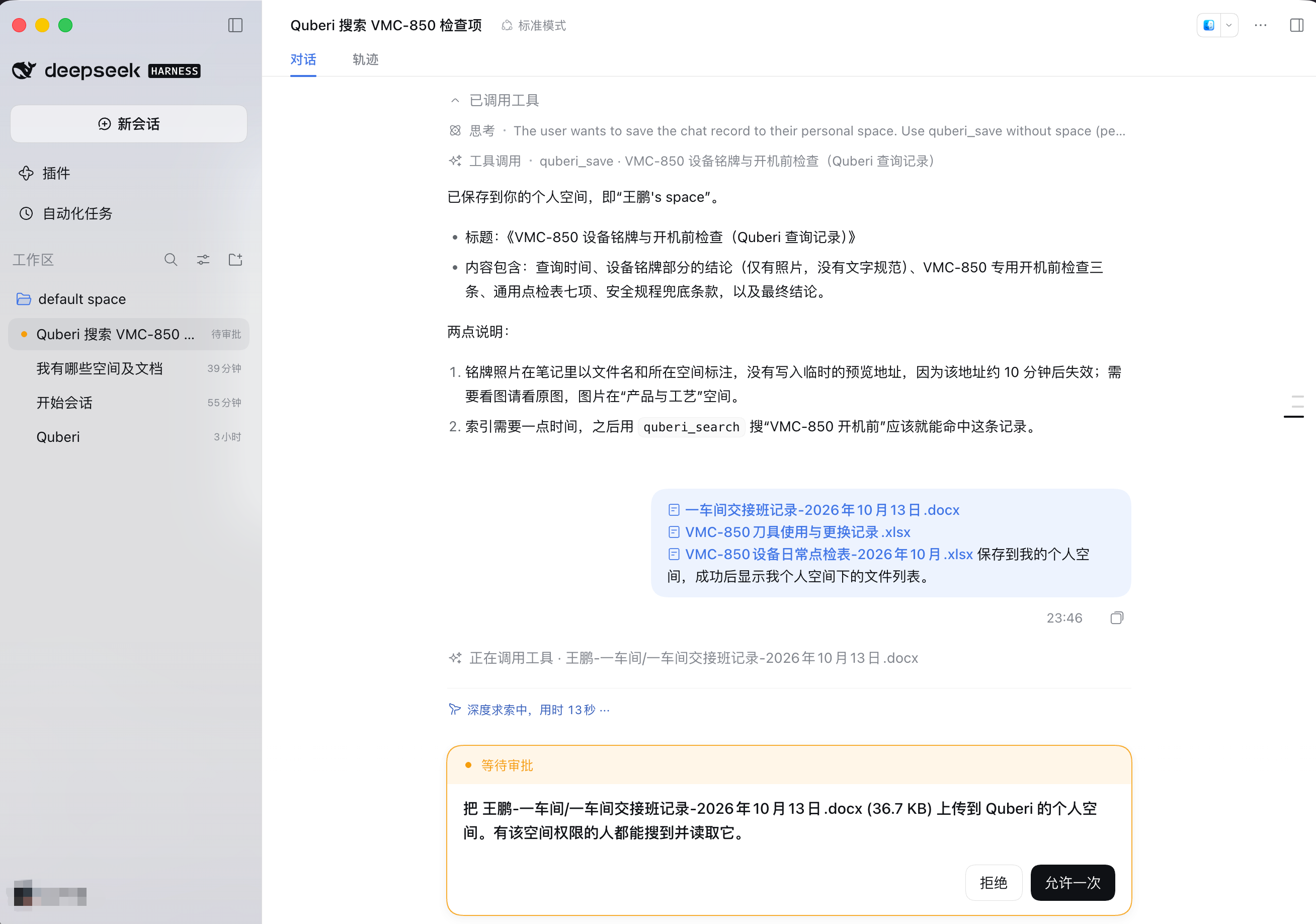
Task: Click the Finder app icon in header
Action: click(1209, 25)
